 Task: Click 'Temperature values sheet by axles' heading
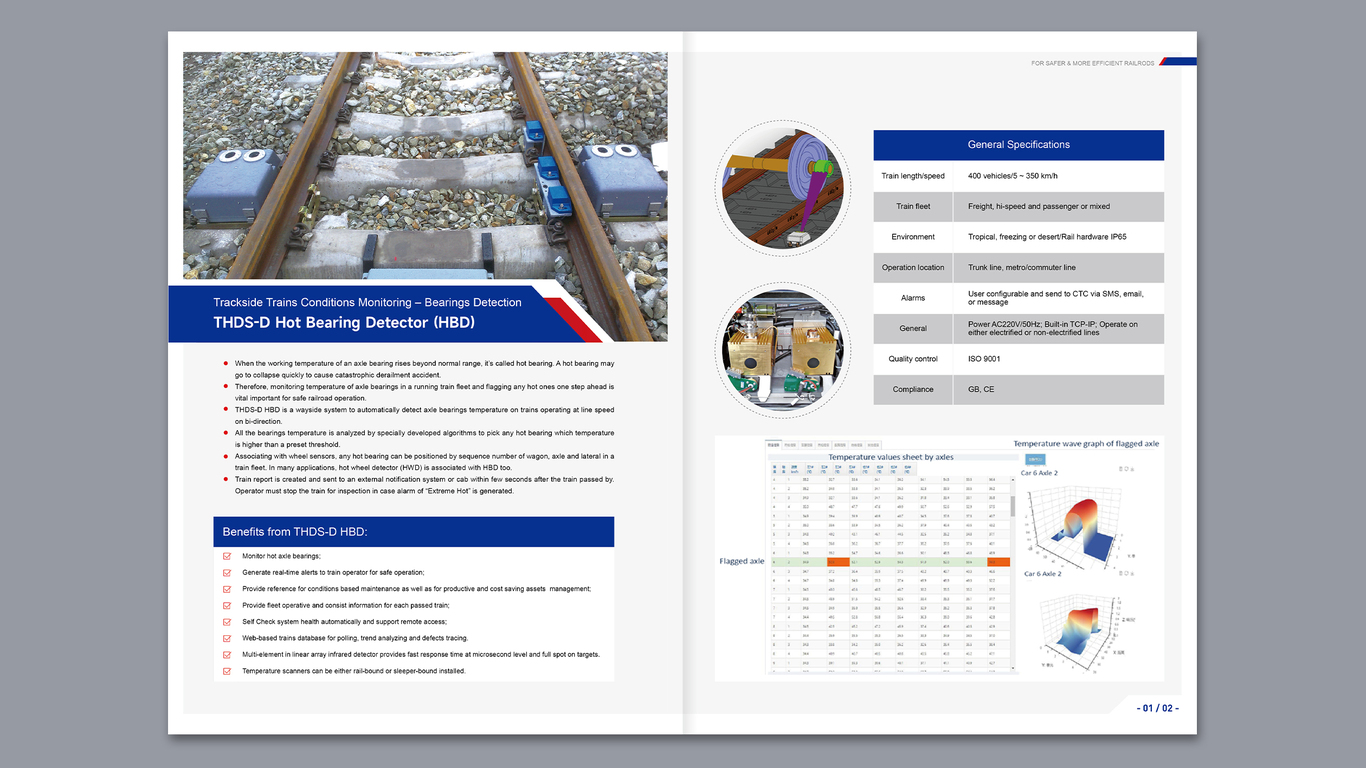click(x=891, y=457)
